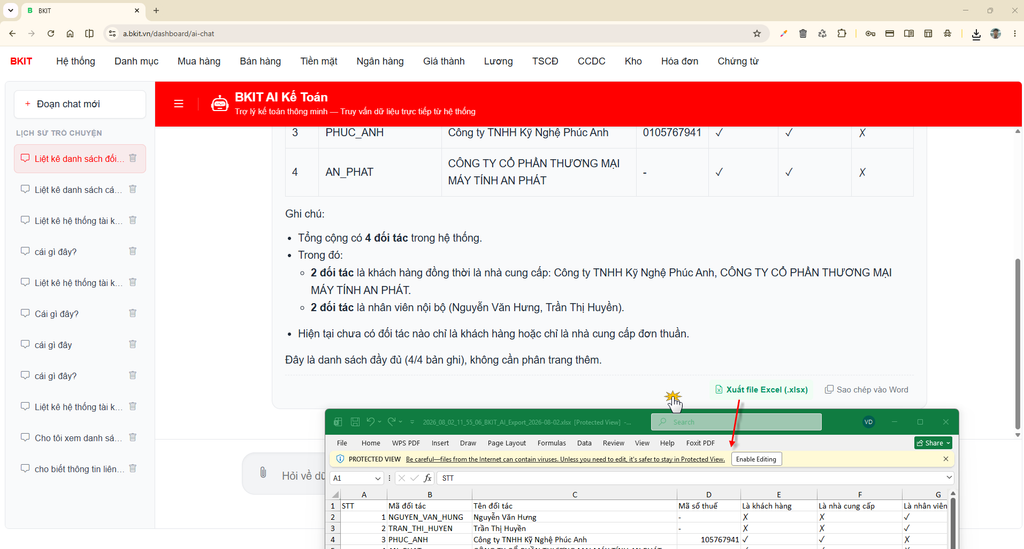This screenshot has height=549, width=1024.
Task: Select cell 'NGUYEN_VAN_HUNG' in the Excel sheet
Action: point(429,517)
